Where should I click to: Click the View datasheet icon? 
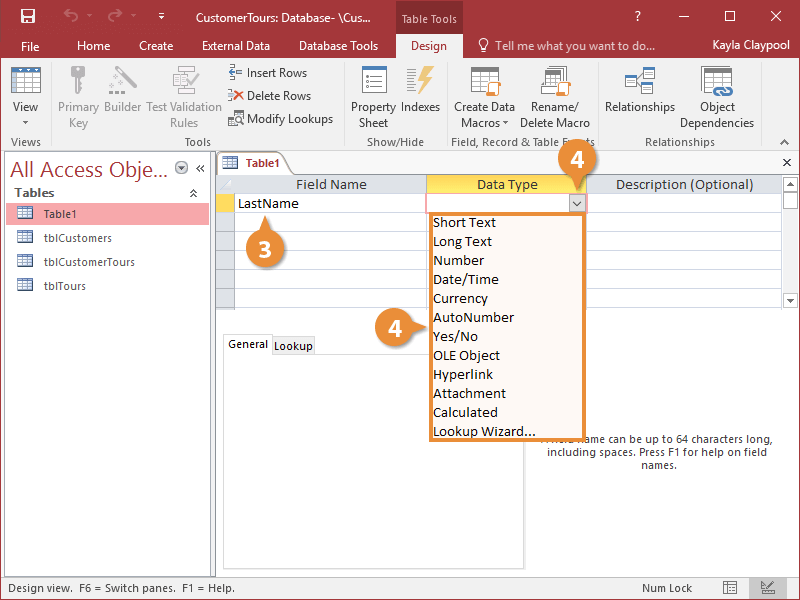(x=26, y=80)
